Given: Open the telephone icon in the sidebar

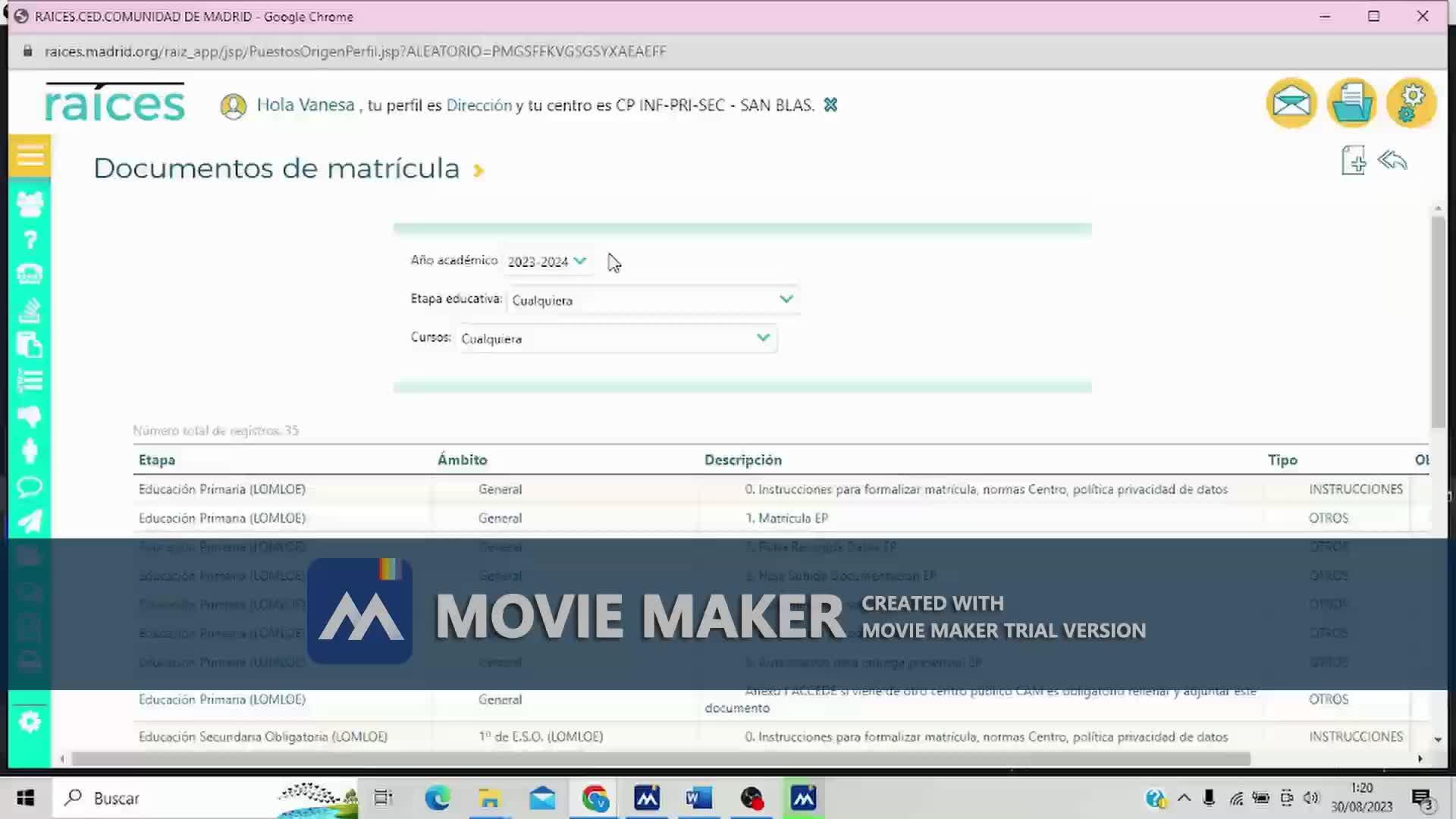Looking at the screenshot, I should (x=30, y=275).
